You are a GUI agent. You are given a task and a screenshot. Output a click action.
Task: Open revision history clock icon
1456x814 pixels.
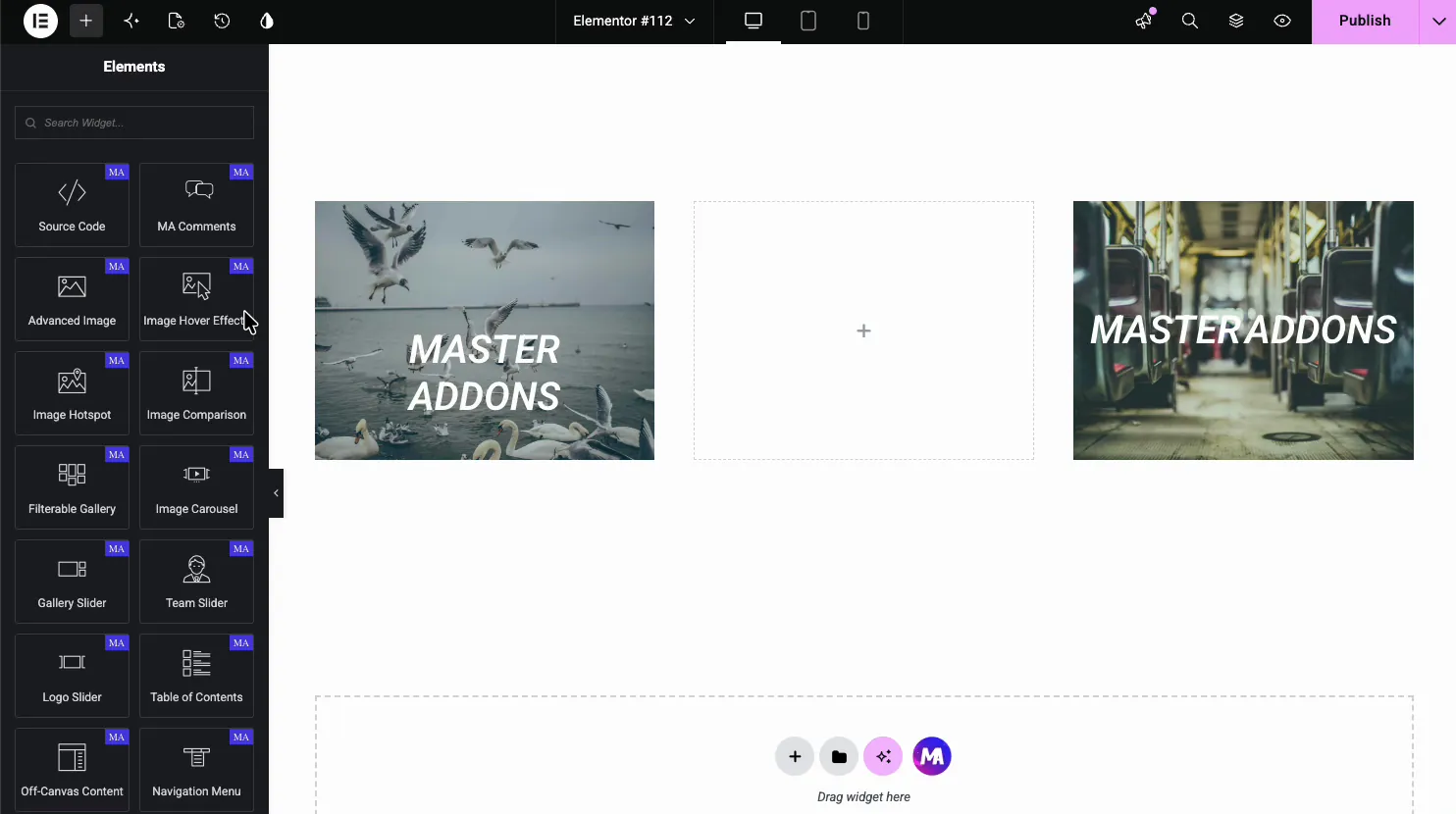(222, 21)
